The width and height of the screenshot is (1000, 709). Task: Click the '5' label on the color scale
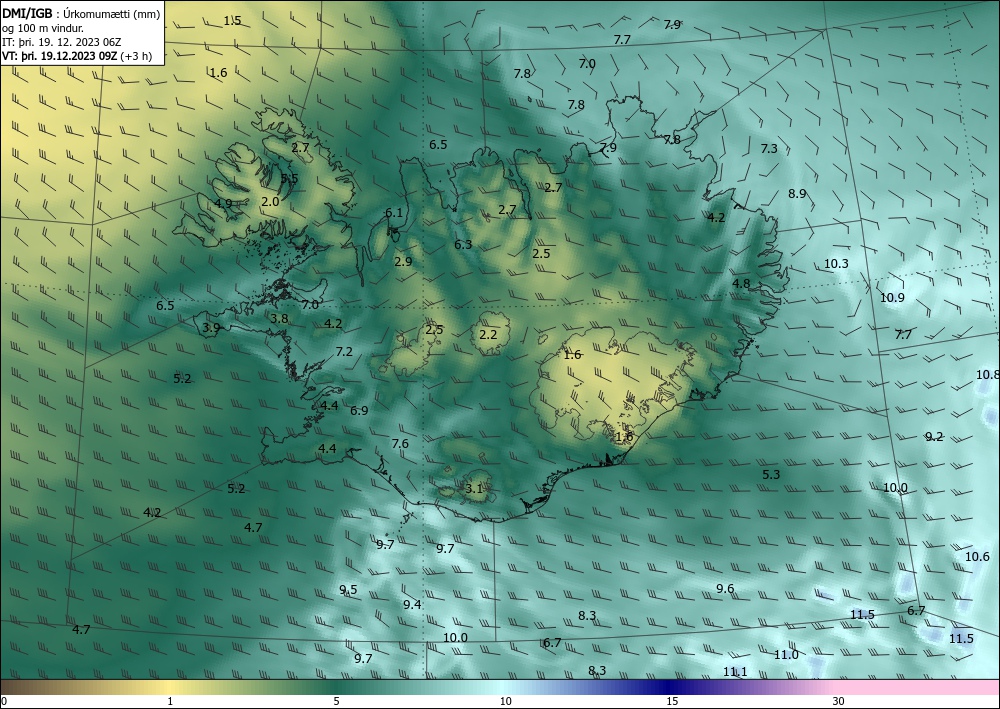[336, 701]
